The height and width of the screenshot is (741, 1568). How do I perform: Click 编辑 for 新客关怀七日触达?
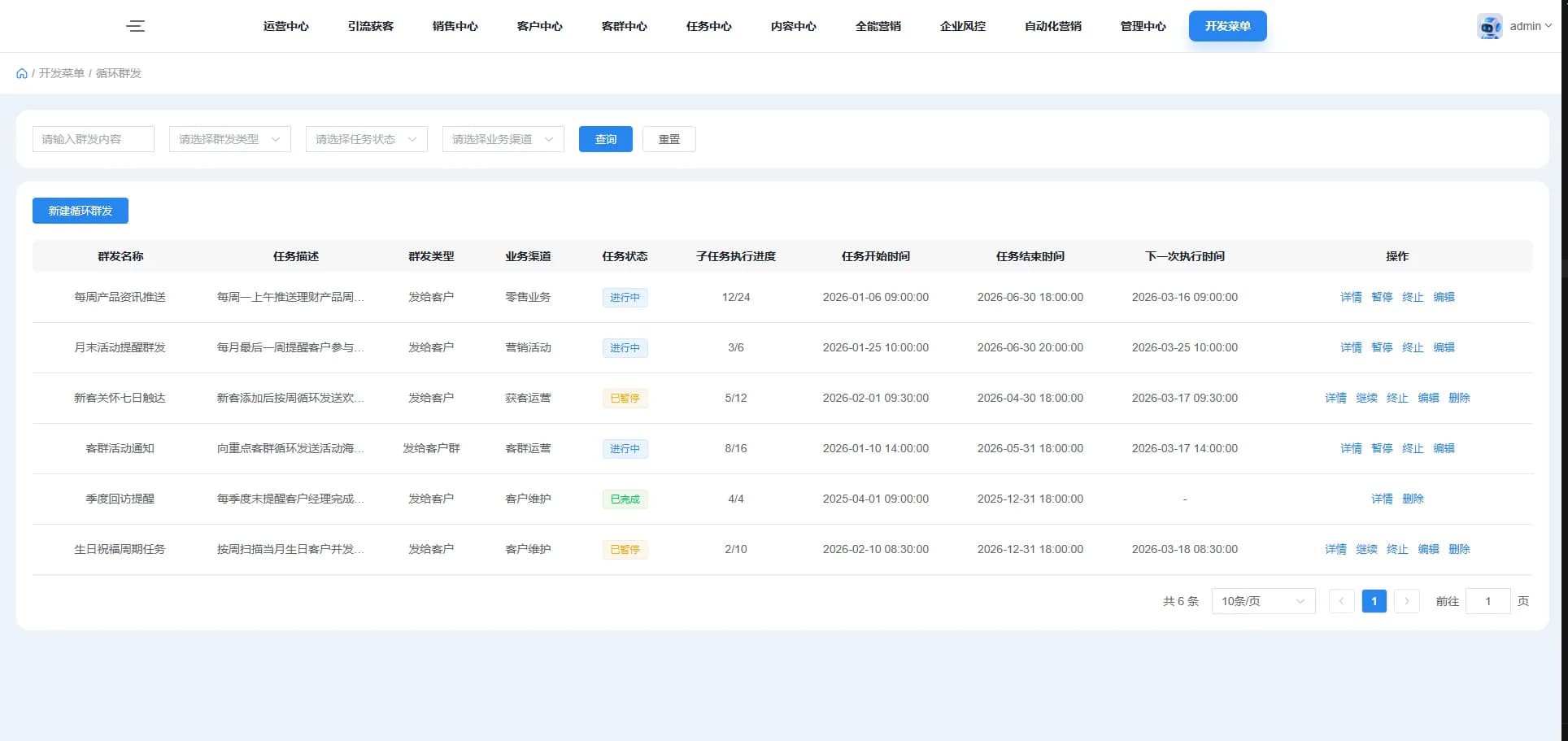click(x=1428, y=398)
